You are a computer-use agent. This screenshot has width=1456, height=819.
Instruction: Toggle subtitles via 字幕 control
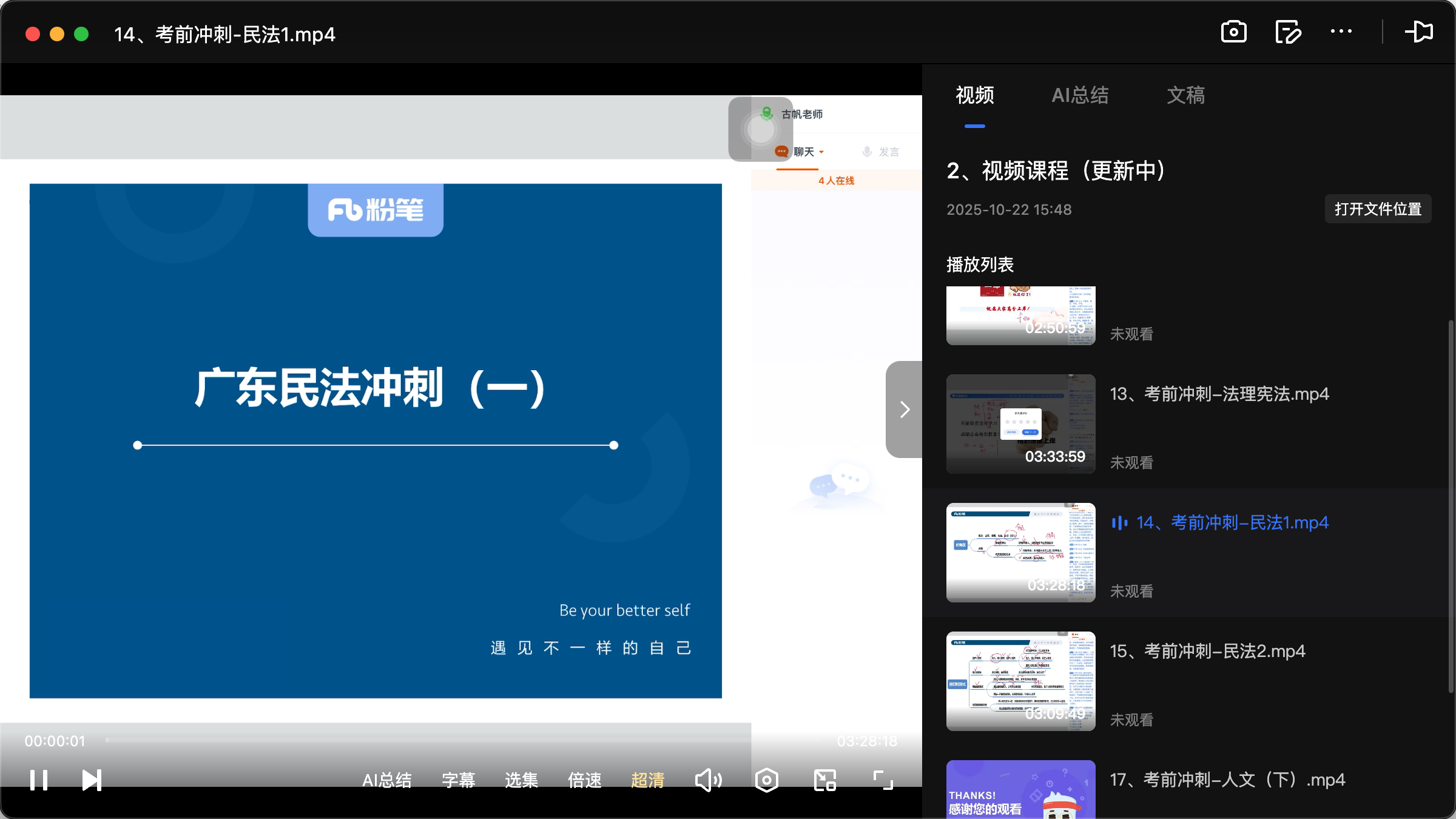(x=459, y=780)
